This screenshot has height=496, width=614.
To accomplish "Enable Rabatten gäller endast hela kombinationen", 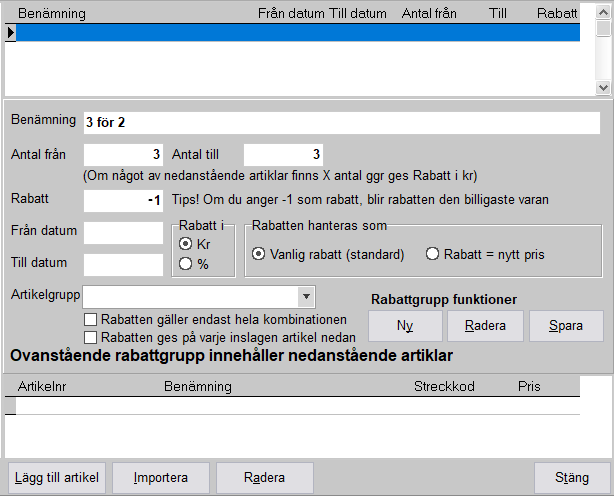I will pyautogui.click(x=92, y=318).
